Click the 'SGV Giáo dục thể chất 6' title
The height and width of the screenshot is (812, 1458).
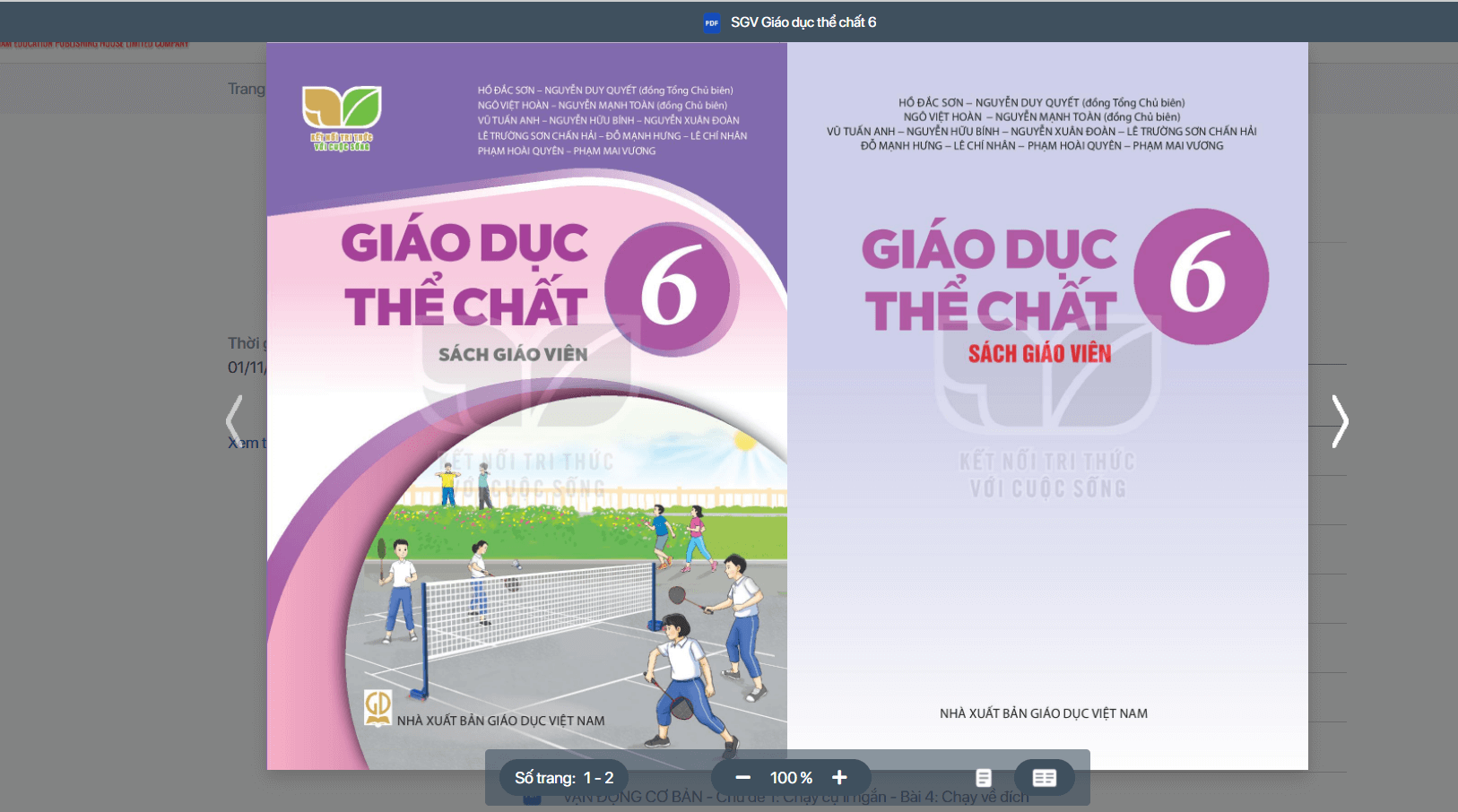[803, 22]
